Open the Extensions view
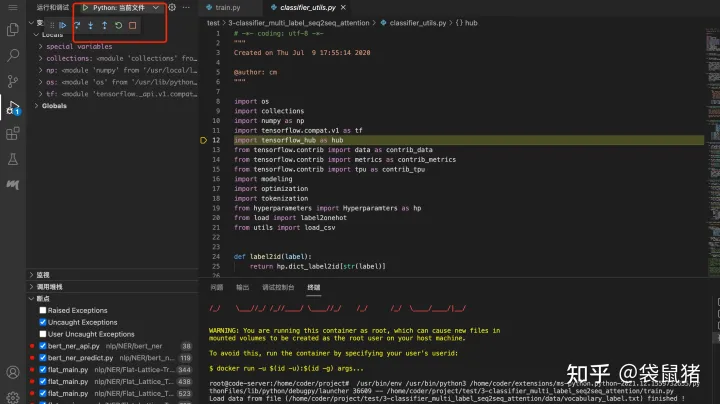This screenshot has height=404, width=720. pos(13,133)
